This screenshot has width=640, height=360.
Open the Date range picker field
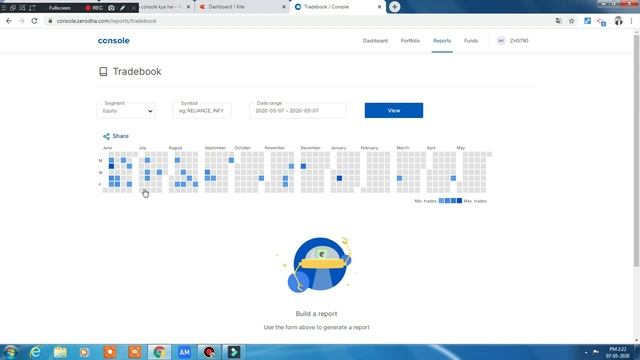click(298, 111)
